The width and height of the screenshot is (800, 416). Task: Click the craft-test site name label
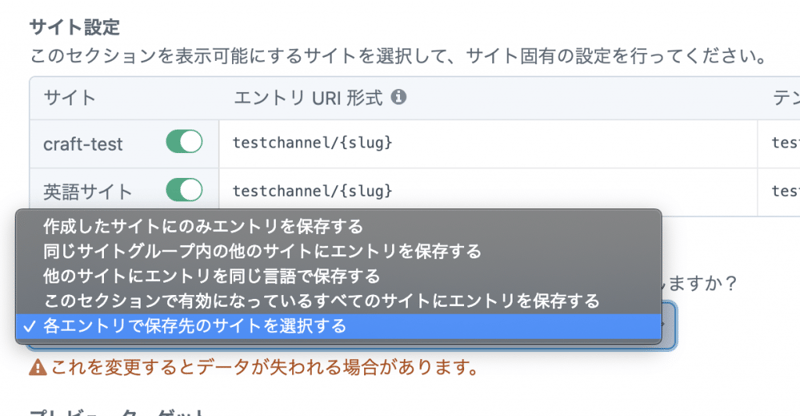(x=83, y=144)
